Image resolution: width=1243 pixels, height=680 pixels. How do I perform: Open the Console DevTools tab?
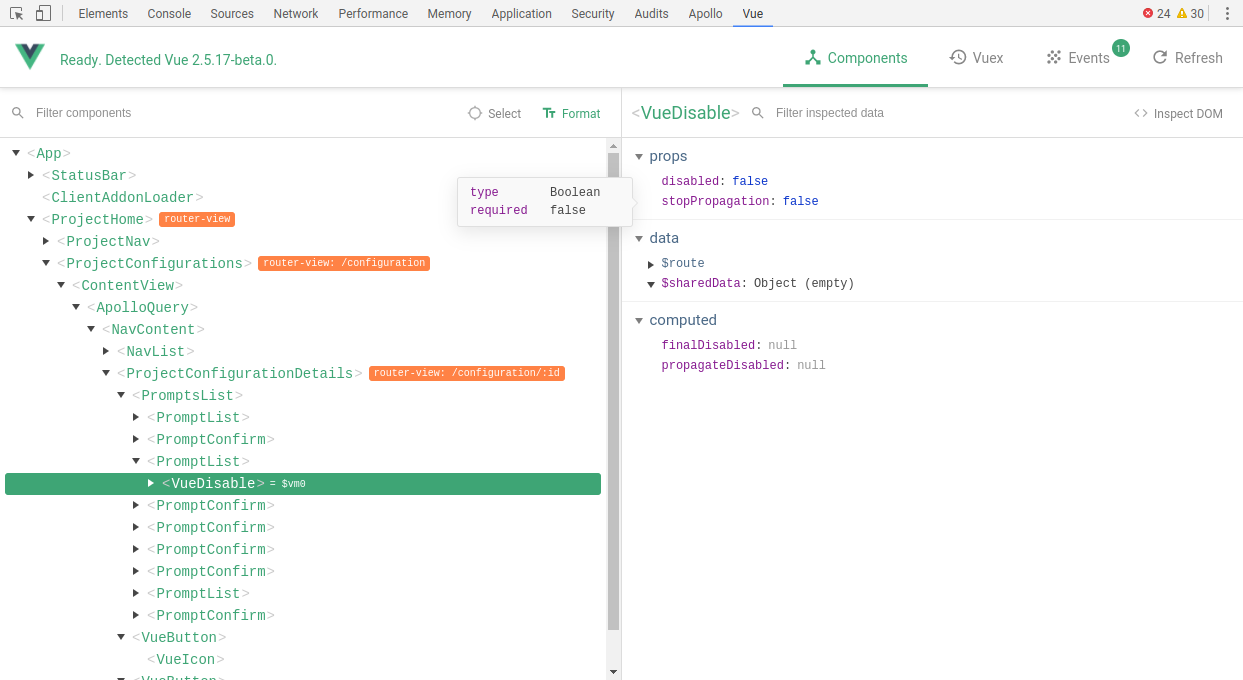tap(169, 14)
